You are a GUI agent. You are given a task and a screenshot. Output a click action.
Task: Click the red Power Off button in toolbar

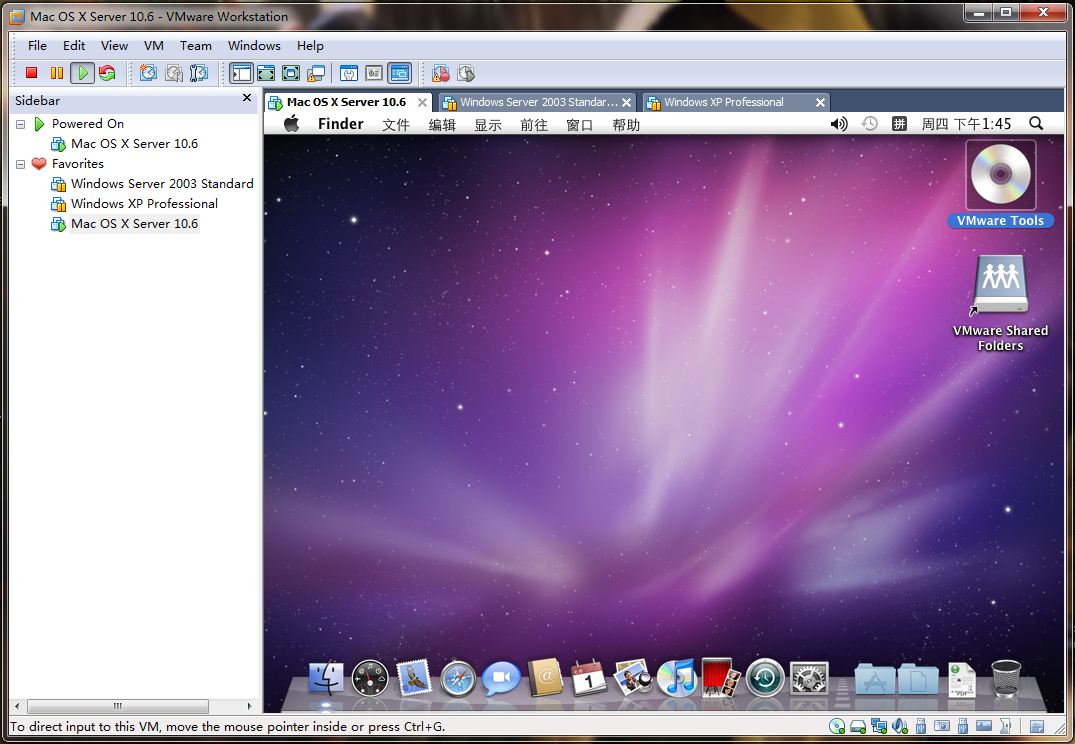[32, 73]
